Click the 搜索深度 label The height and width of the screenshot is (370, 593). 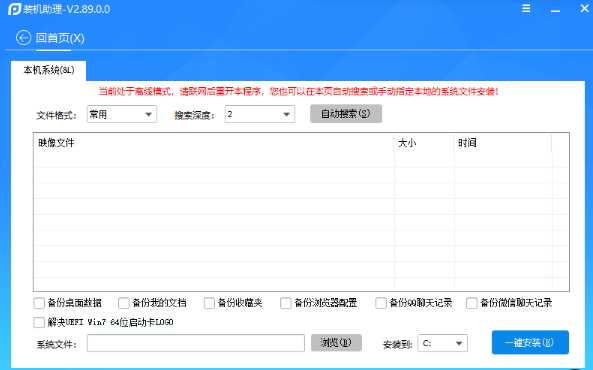pyautogui.click(x=194, y=115)
